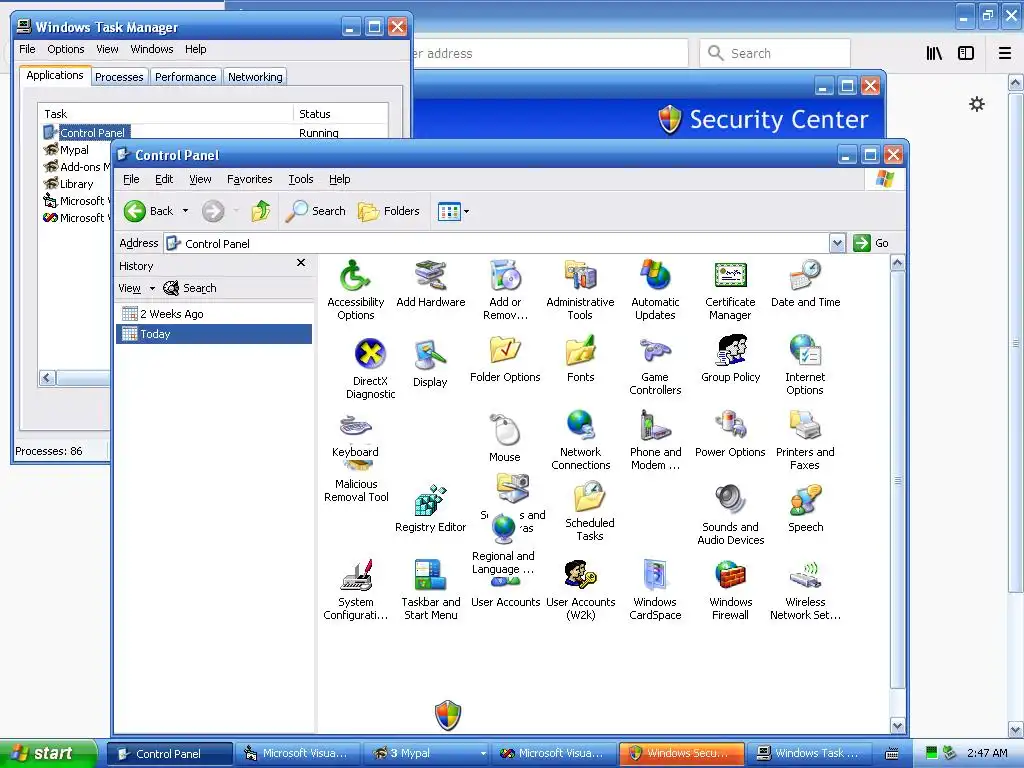The height and width of the screenshot is (768, 1024).
Task: Switch to Performance tab in Task Manager
Action: pos(185,77)
